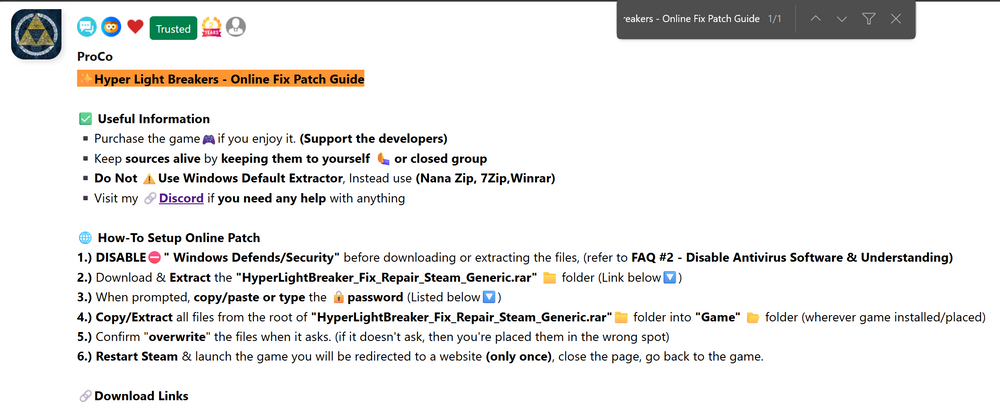
Task: Go to previous find result with up arrow
Action: pyautogui.click(x=815, y=19)
